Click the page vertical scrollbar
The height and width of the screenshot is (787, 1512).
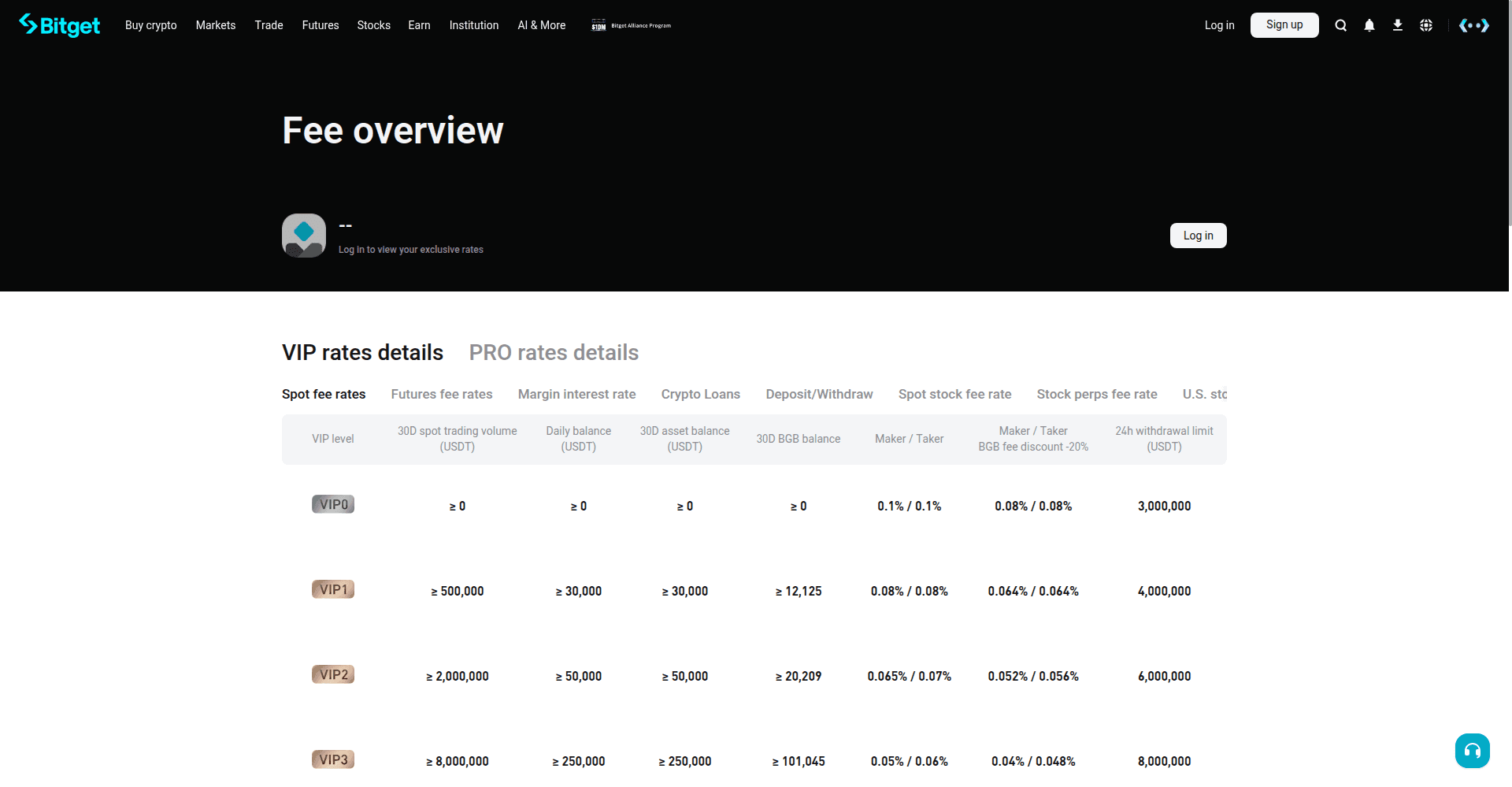pos(1510,113)
